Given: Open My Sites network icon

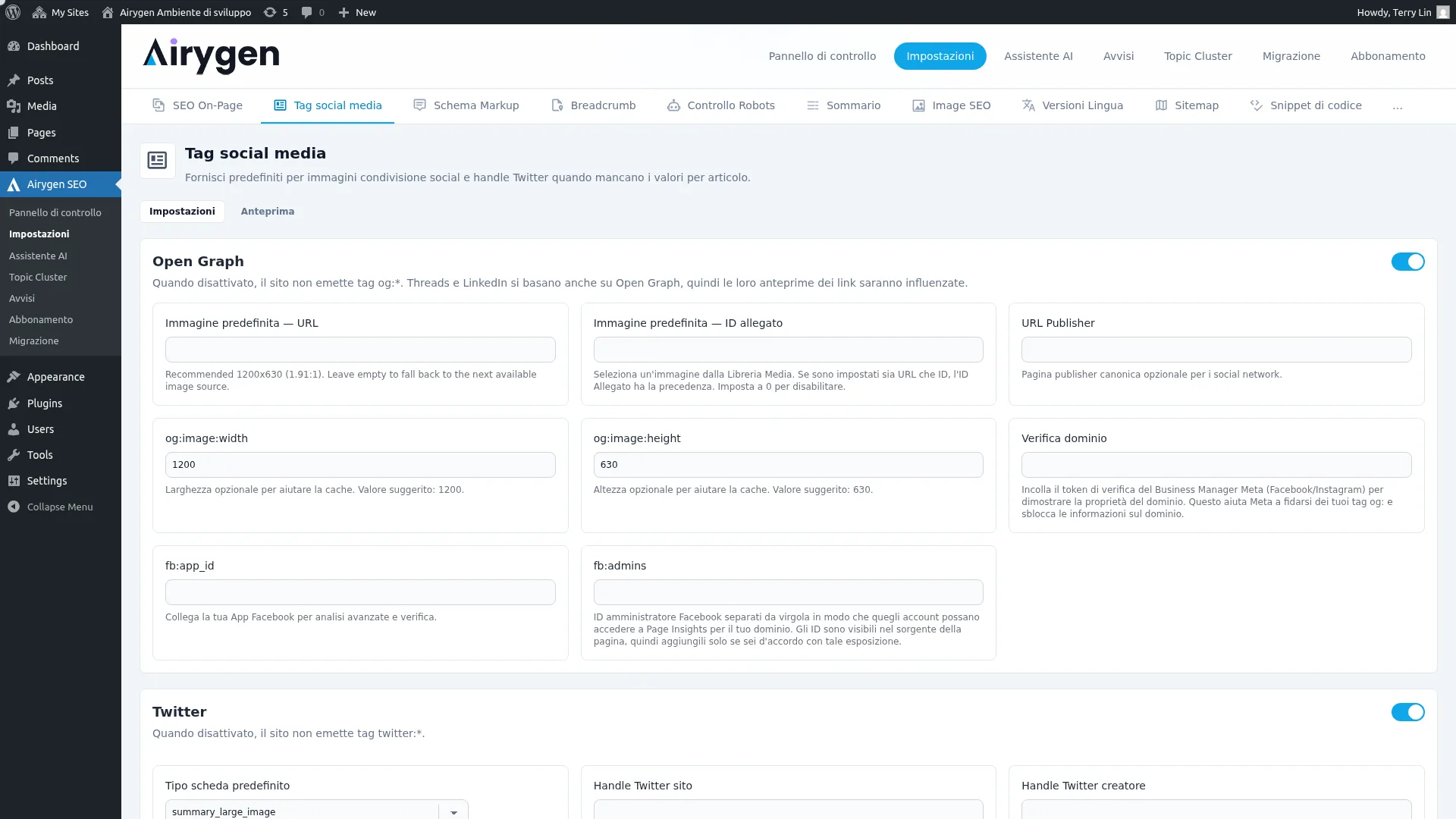Looking at the screenshot, I should 39,12.
